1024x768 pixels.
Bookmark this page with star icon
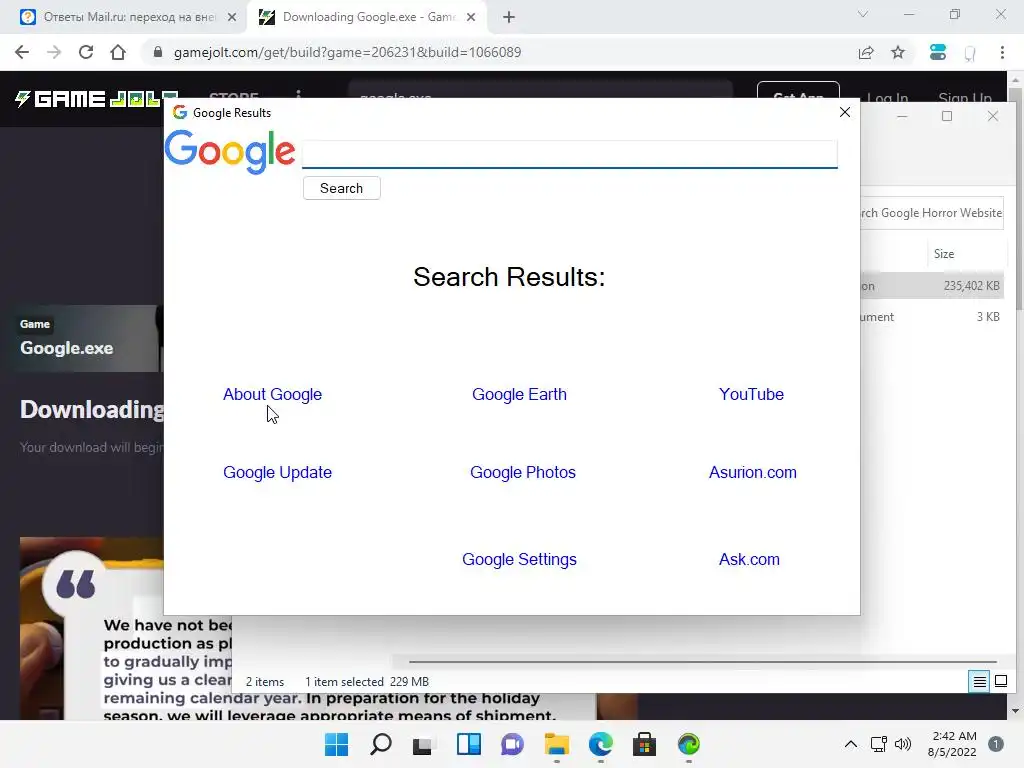[898, 52]
